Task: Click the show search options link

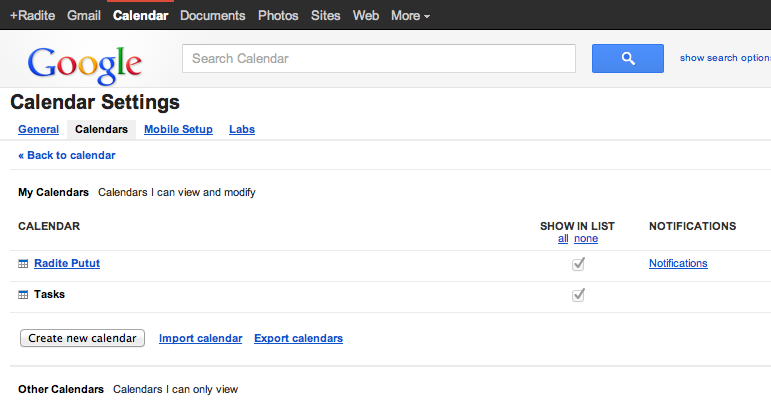Action: (x=725, y=58)
